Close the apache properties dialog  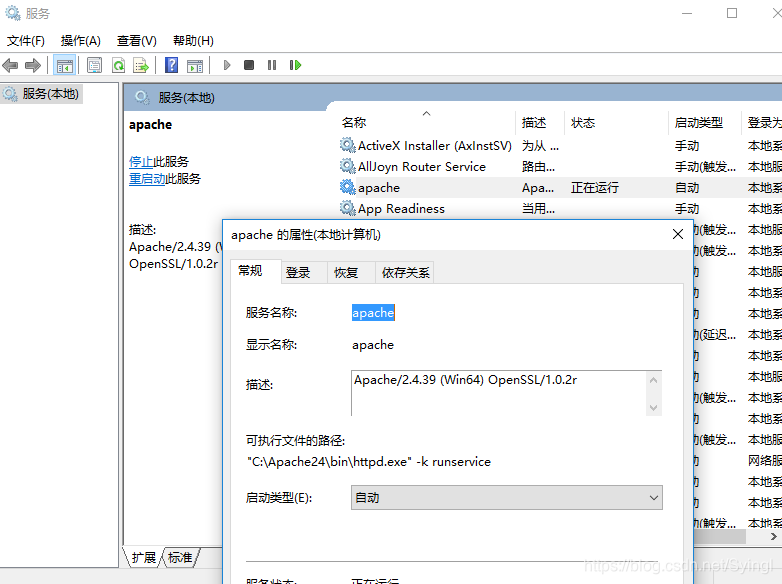[677, 234]
